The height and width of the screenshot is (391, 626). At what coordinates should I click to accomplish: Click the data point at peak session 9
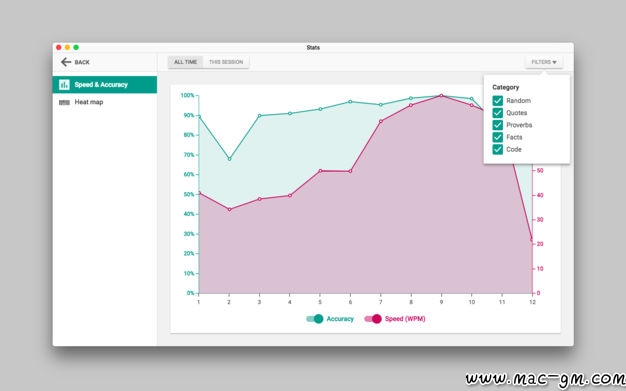click(x=441, y=96)
